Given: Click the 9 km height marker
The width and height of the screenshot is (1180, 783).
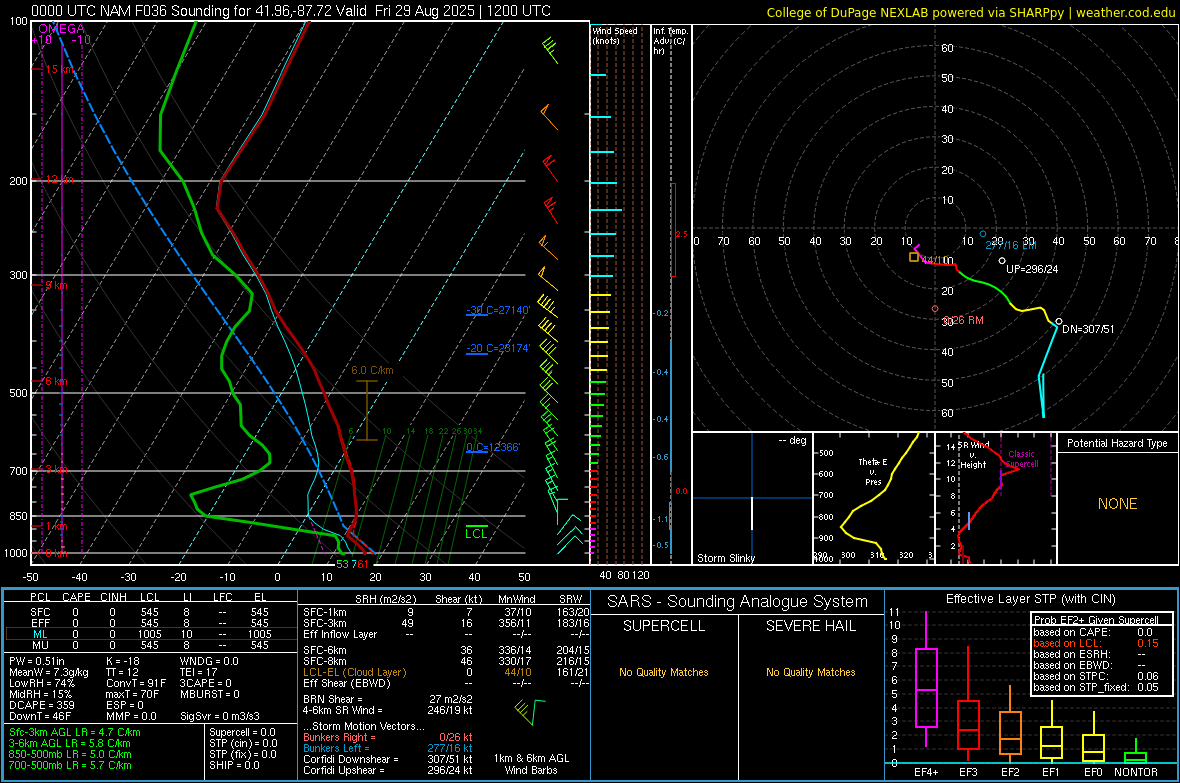Looking at the screenshot, I should click(x=56, y=285).
